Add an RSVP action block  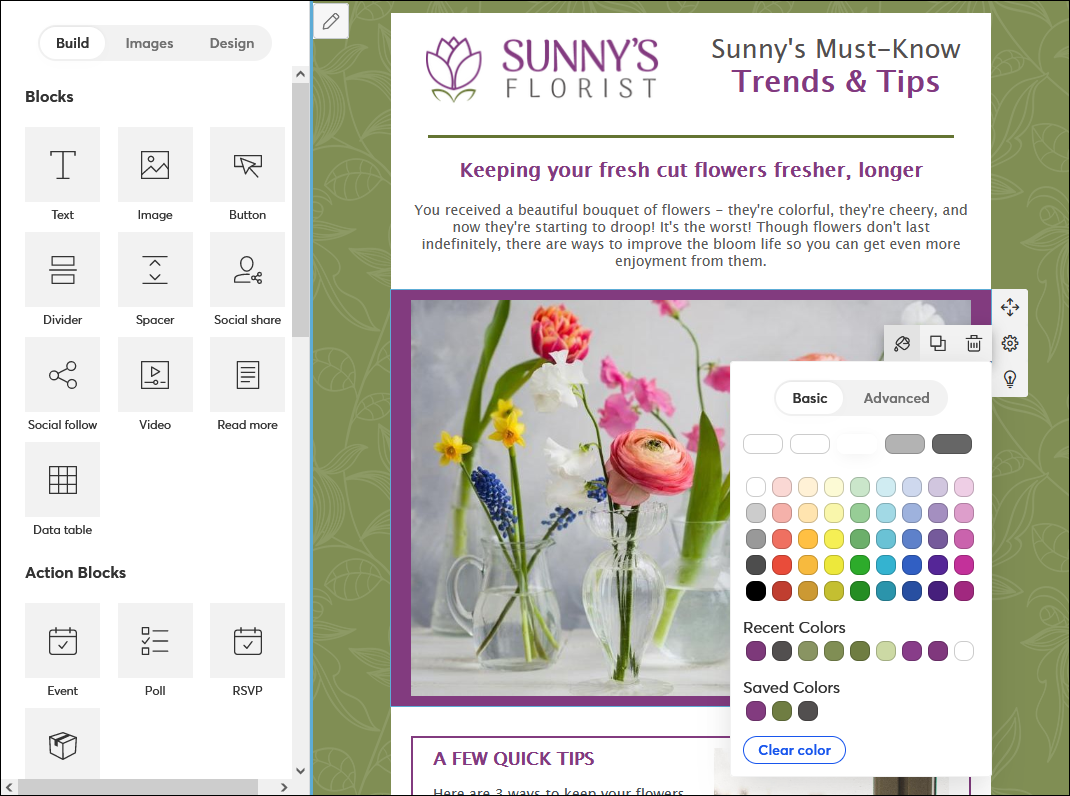(x=247, y=640)
